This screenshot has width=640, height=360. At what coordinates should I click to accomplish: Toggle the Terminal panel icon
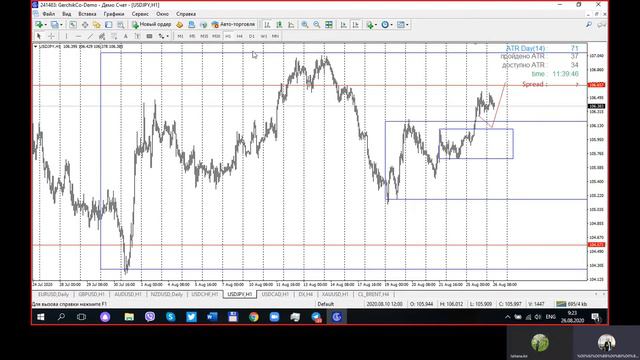tap(109, 25)
